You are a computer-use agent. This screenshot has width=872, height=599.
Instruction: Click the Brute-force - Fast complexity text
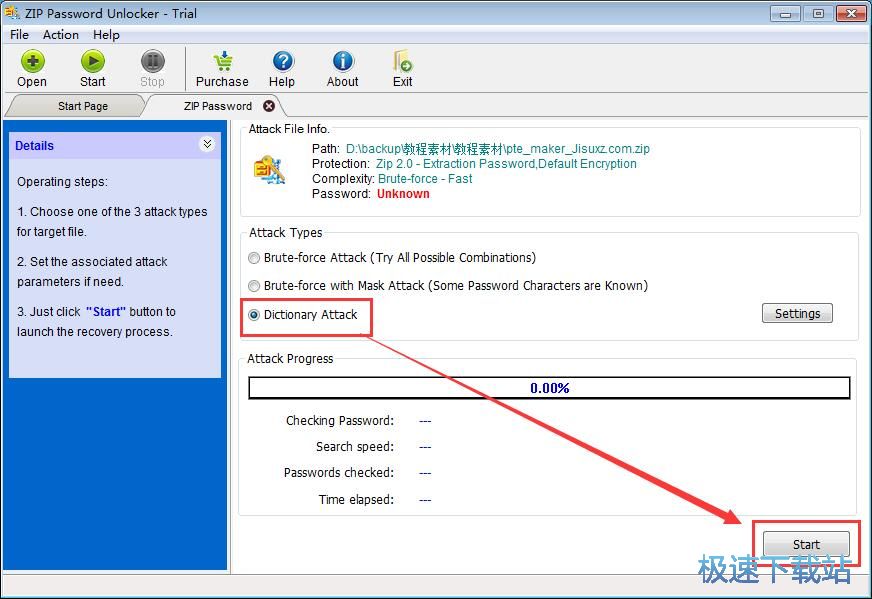425,179
